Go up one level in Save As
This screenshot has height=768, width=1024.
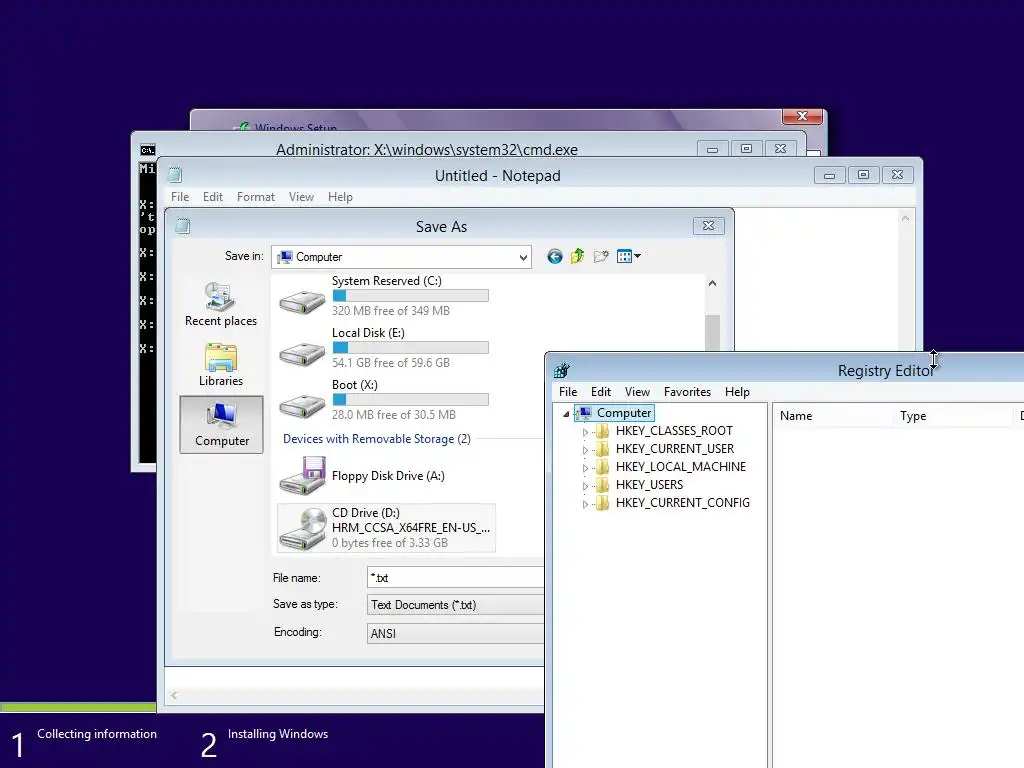[x=577, y=257]
